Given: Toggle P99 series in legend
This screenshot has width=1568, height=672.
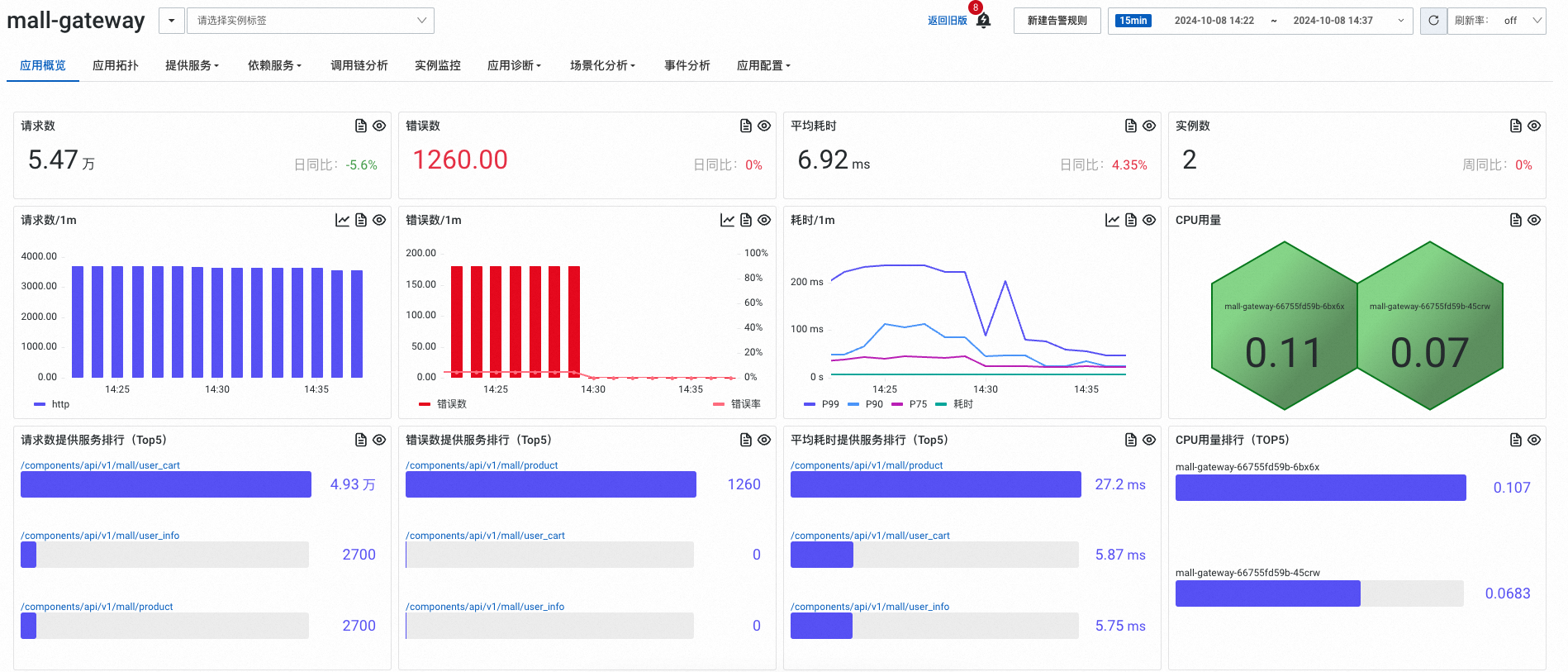Looking at the screenshot, I should 821,404.
